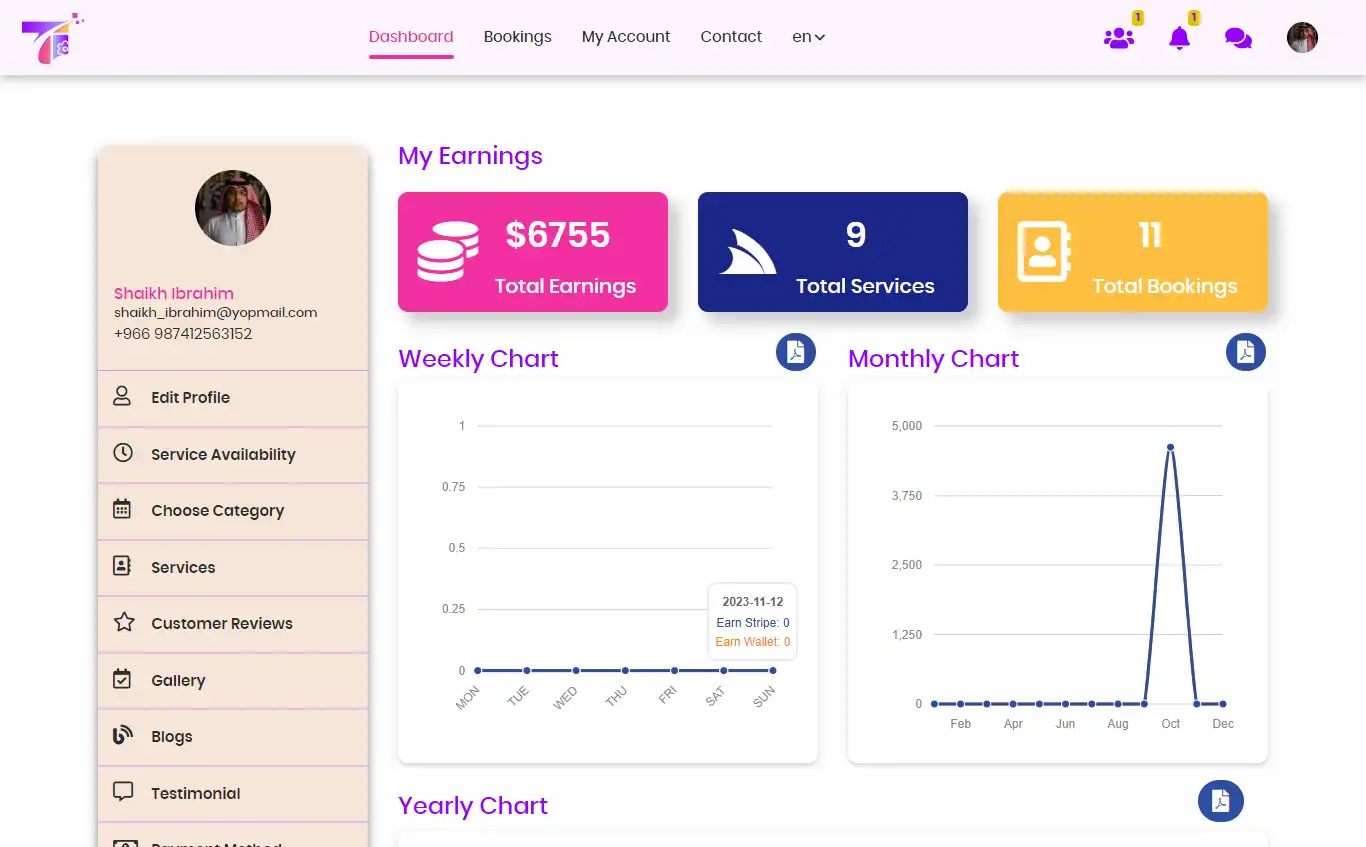This screenshot has width=1366, height=847.
Task: Expand the en language dropdown
Action: click(x=808, y=36)
